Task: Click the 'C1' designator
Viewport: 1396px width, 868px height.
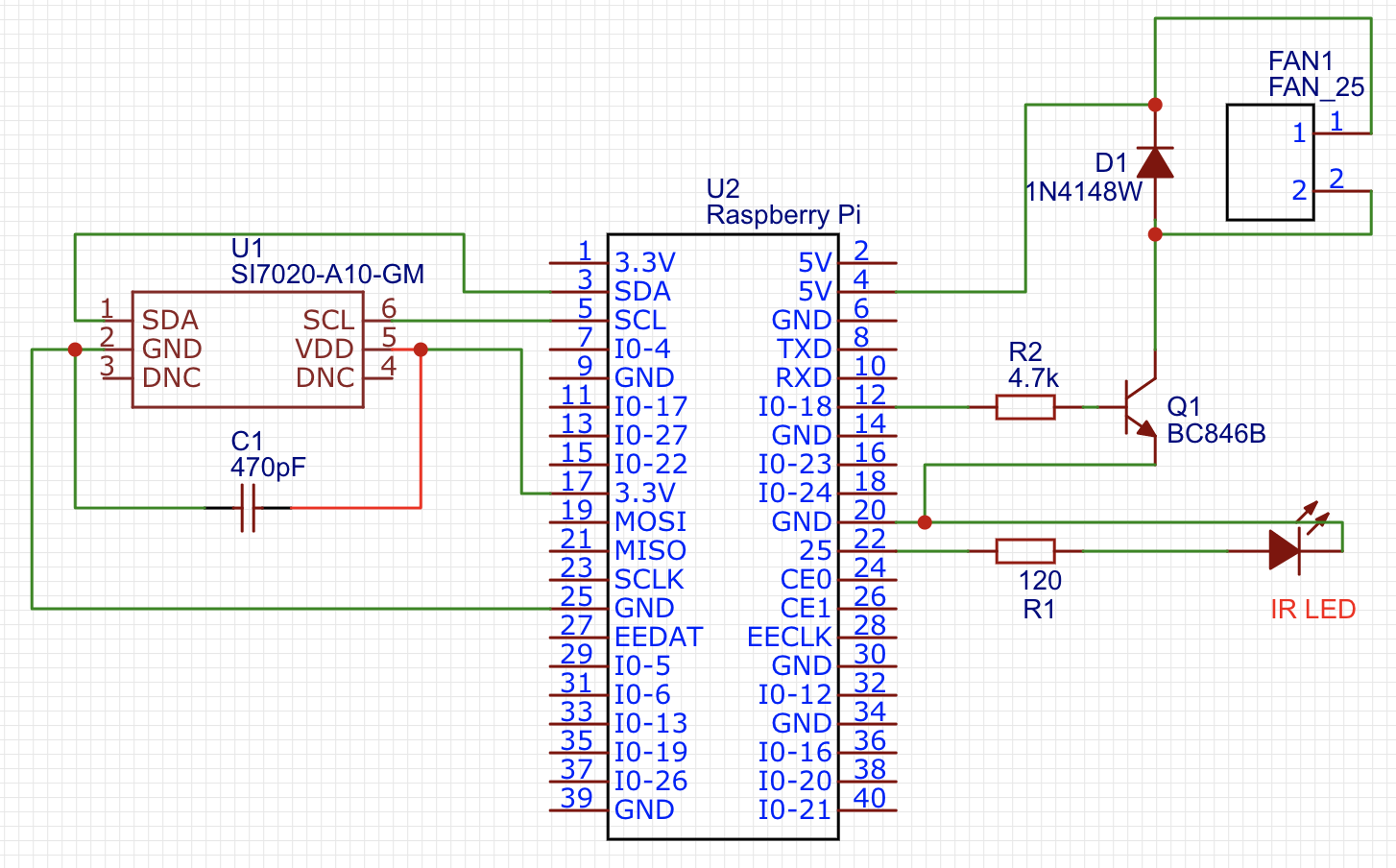Action: [247, 442]
